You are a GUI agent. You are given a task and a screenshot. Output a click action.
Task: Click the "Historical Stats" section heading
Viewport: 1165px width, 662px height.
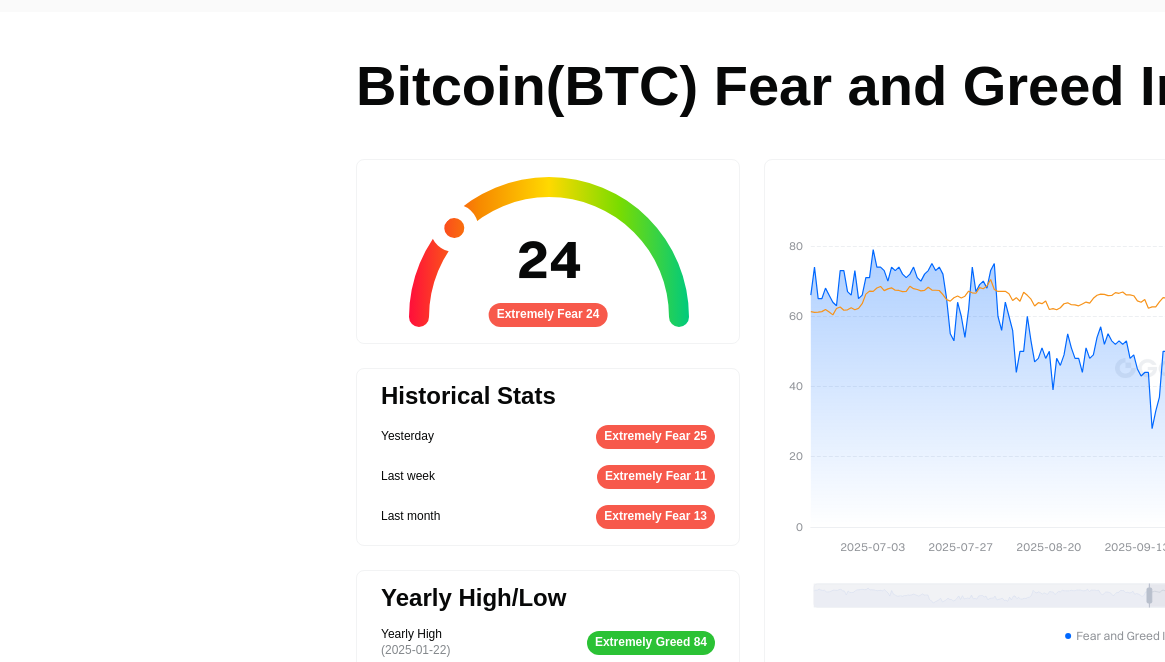(468, 396)
